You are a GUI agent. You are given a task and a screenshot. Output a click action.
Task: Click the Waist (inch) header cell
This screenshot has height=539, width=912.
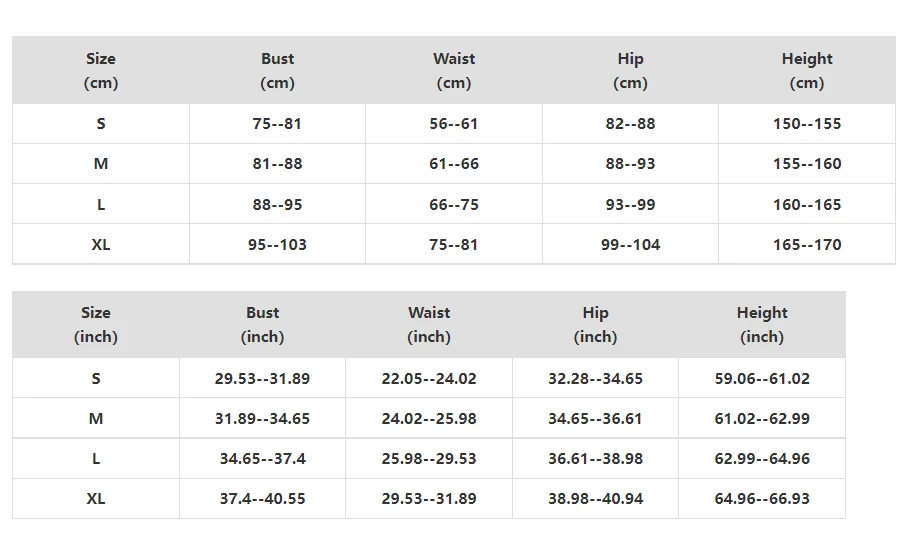429,325
